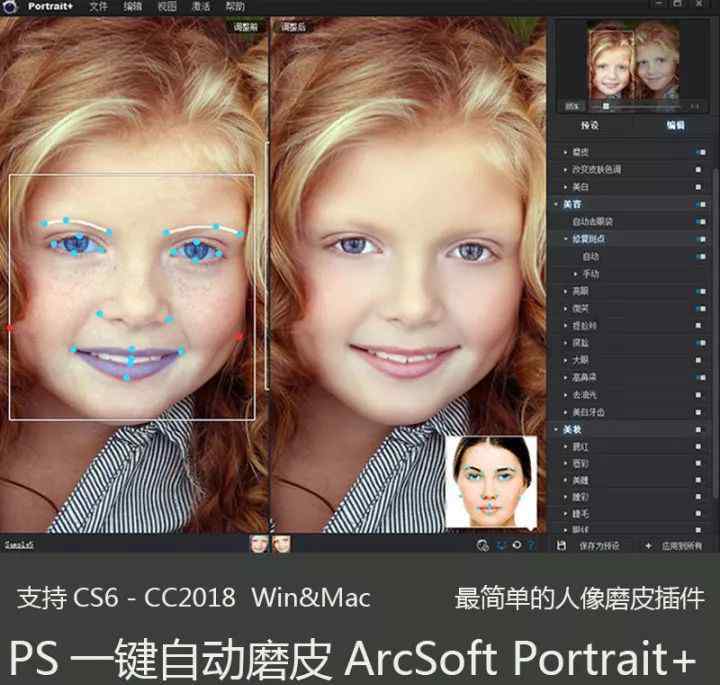Switch to the 预设 tab
Viewport: 720px width, 685px height.
(x=590, y=126)
